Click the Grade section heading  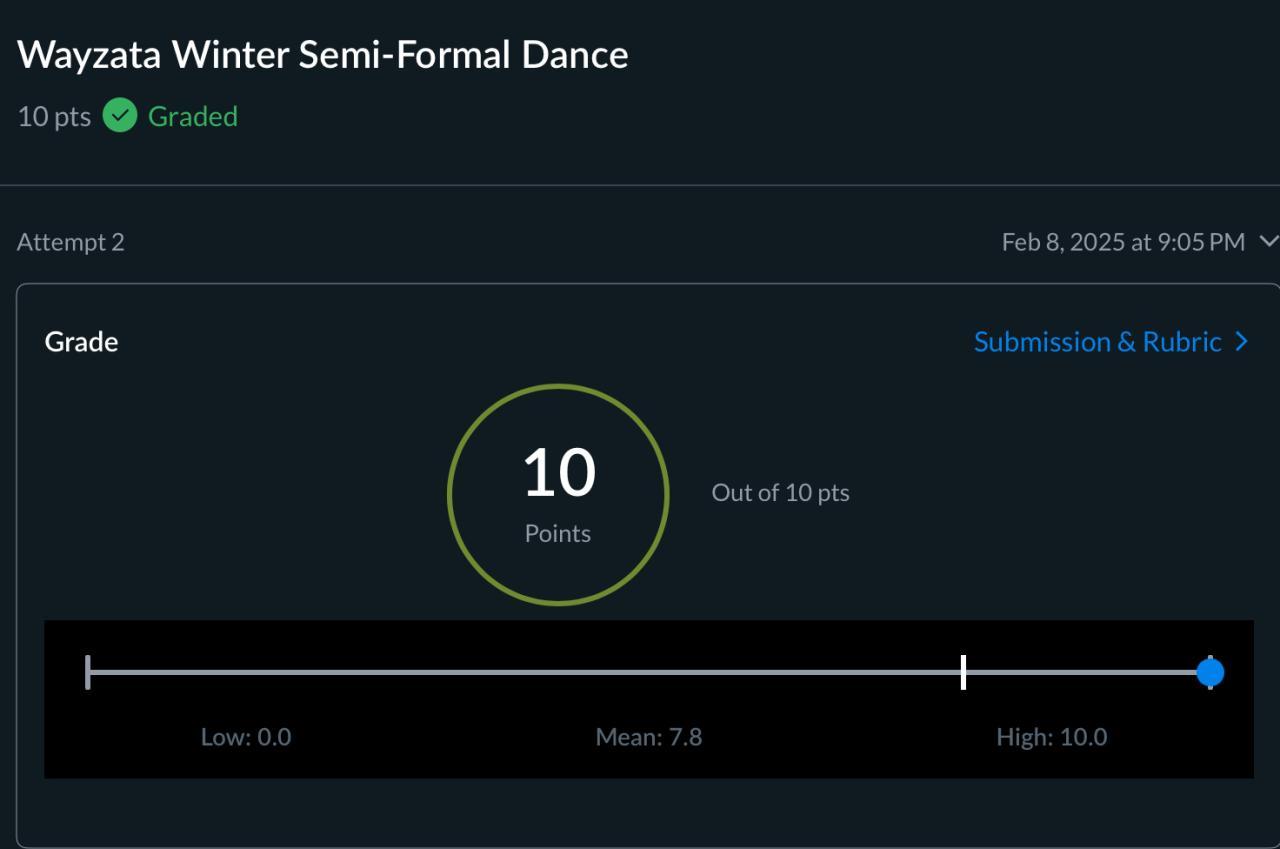coord(81,342)
